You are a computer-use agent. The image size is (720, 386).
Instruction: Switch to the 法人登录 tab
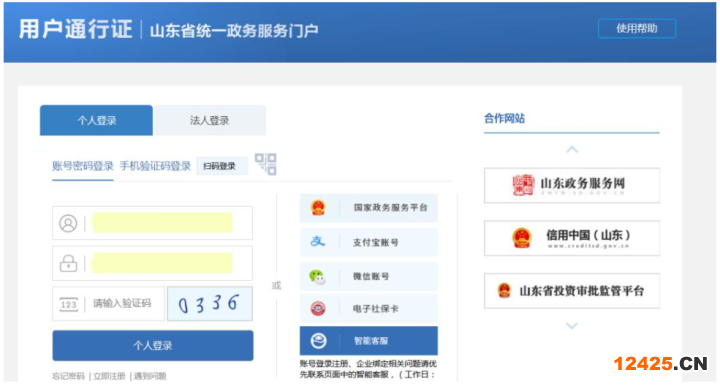209,120
